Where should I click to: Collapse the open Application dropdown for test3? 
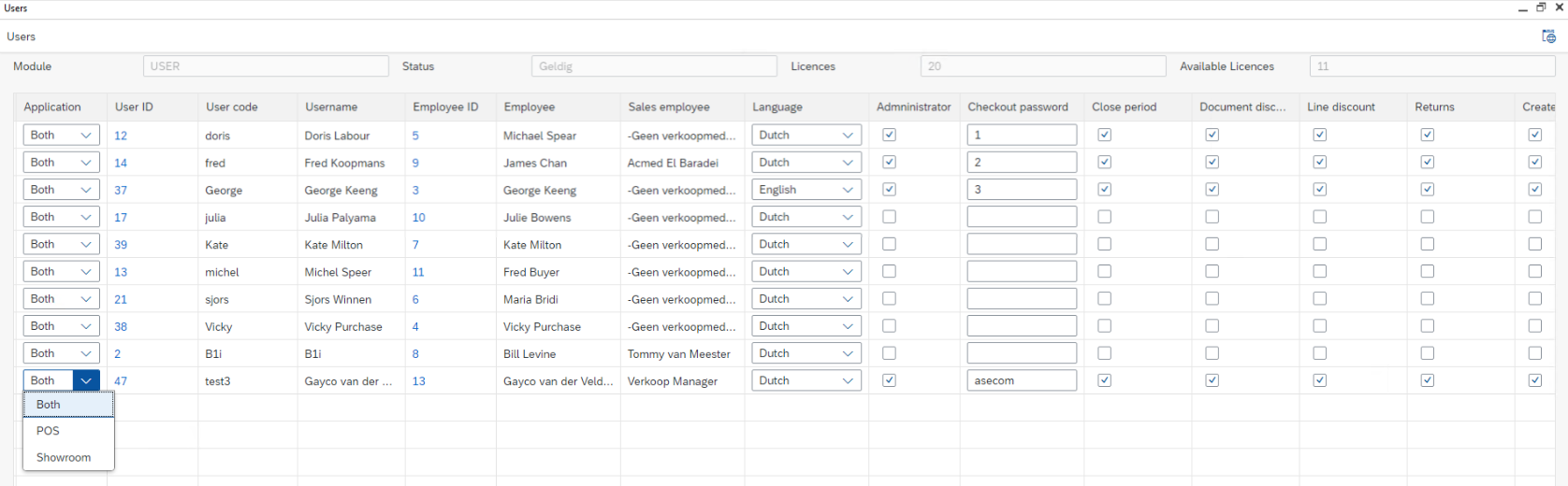click(86, 381)
